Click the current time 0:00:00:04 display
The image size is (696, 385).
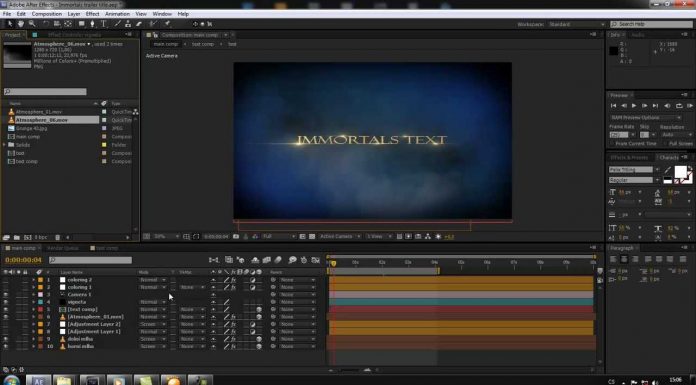coord(23,260)
